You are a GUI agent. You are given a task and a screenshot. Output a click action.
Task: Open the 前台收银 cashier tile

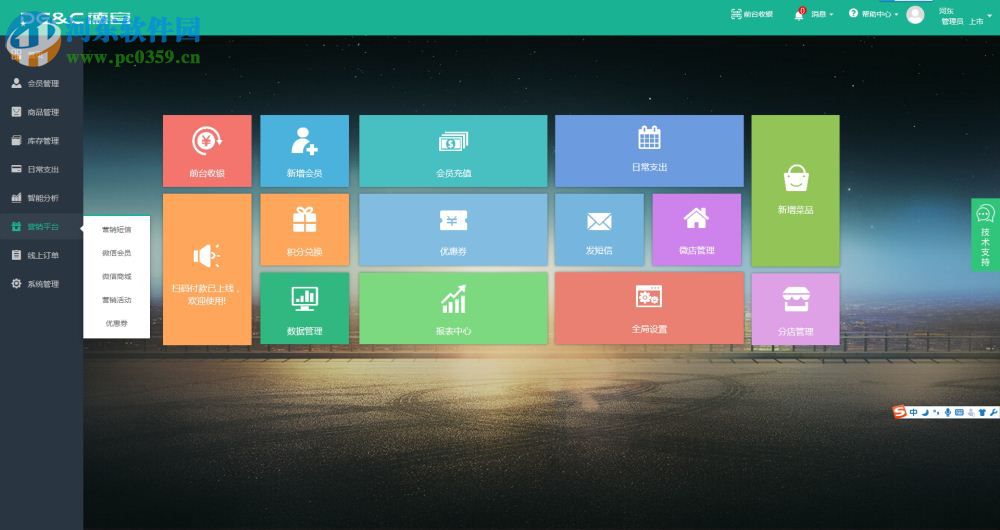tap(207, 151)
